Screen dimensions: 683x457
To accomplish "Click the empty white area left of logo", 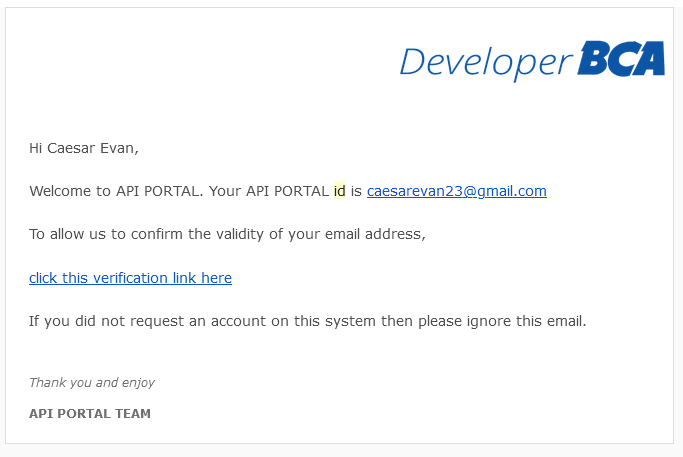I will 200,61.
